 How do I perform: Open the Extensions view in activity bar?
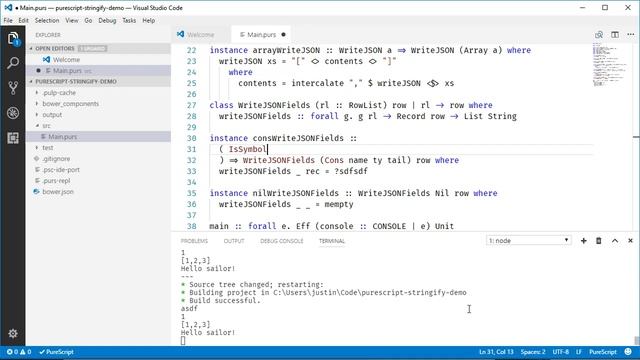pos(13,138)
